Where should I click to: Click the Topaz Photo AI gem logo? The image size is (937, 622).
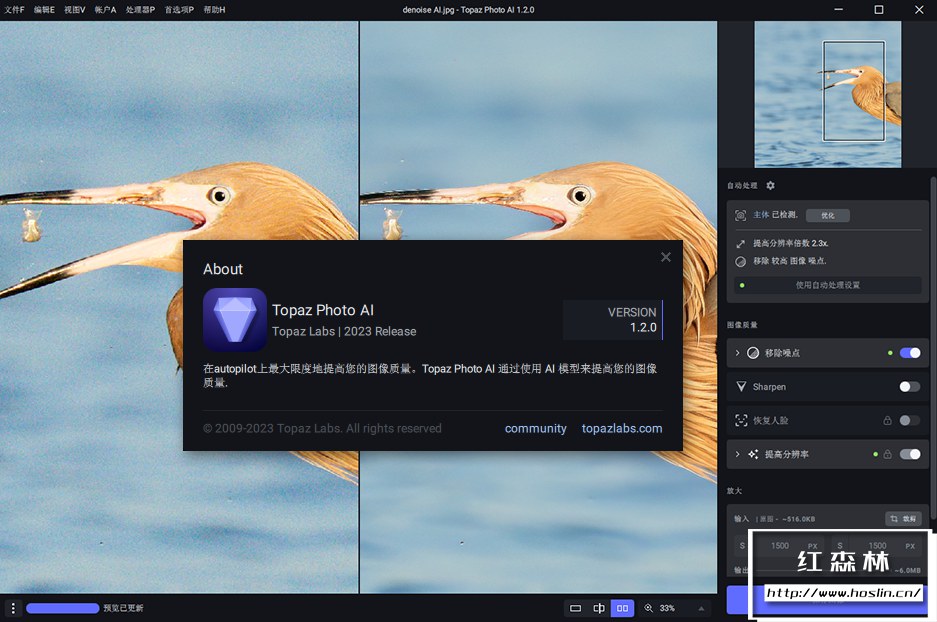click(x=235, y=320)
